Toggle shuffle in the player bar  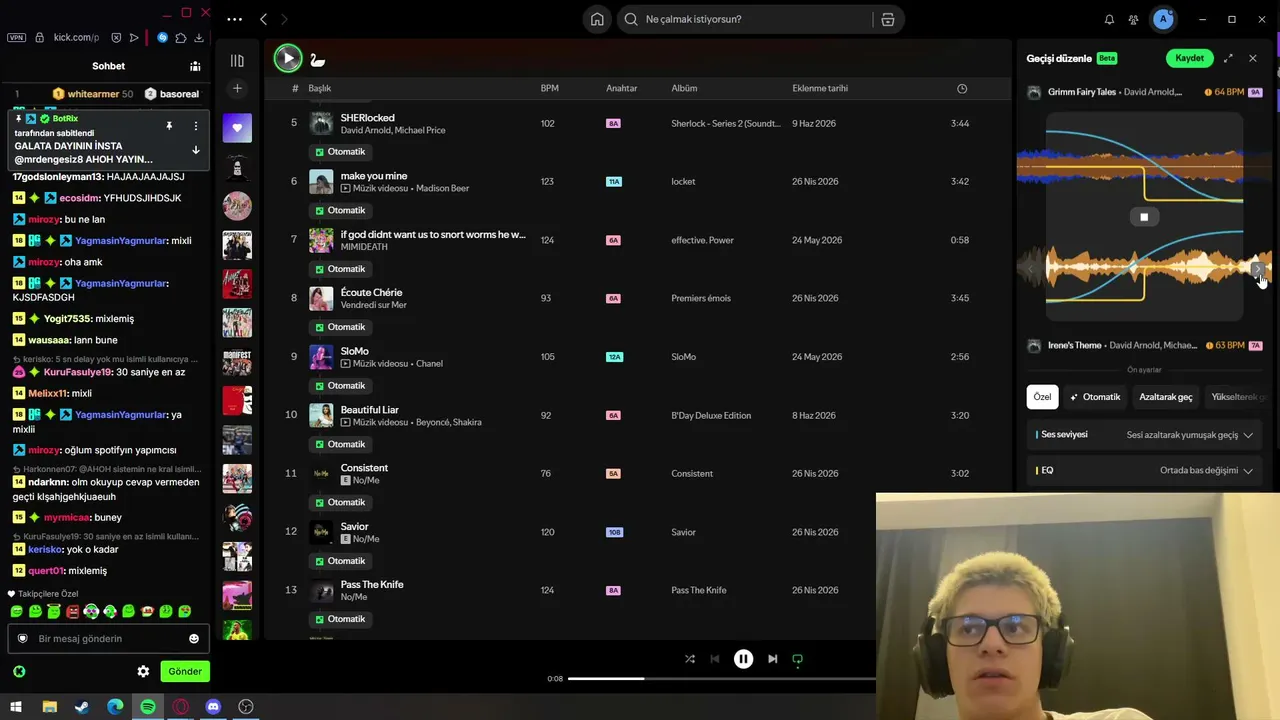coord(689,659)
